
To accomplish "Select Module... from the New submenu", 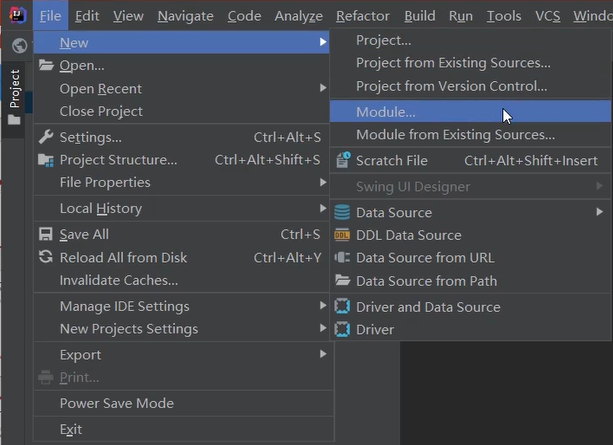I will pos(386,111).
